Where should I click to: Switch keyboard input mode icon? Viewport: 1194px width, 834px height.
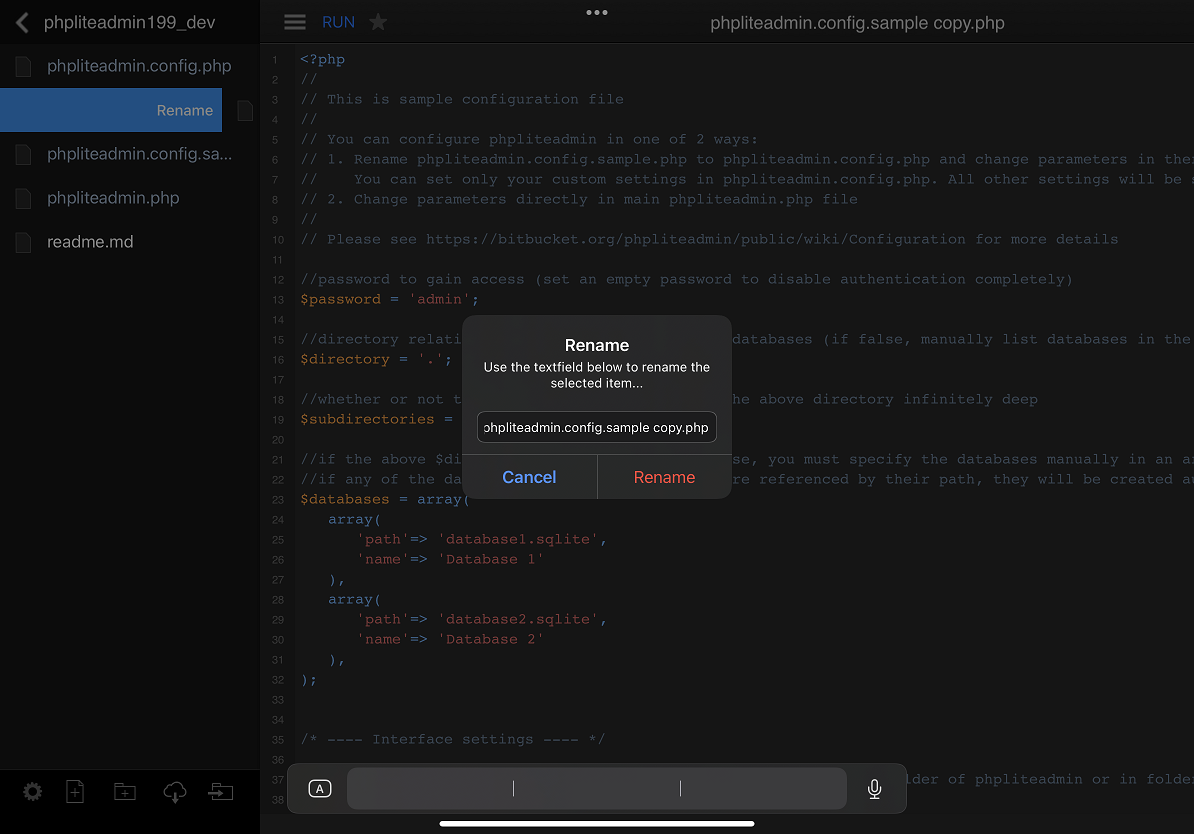coord(320,788)
